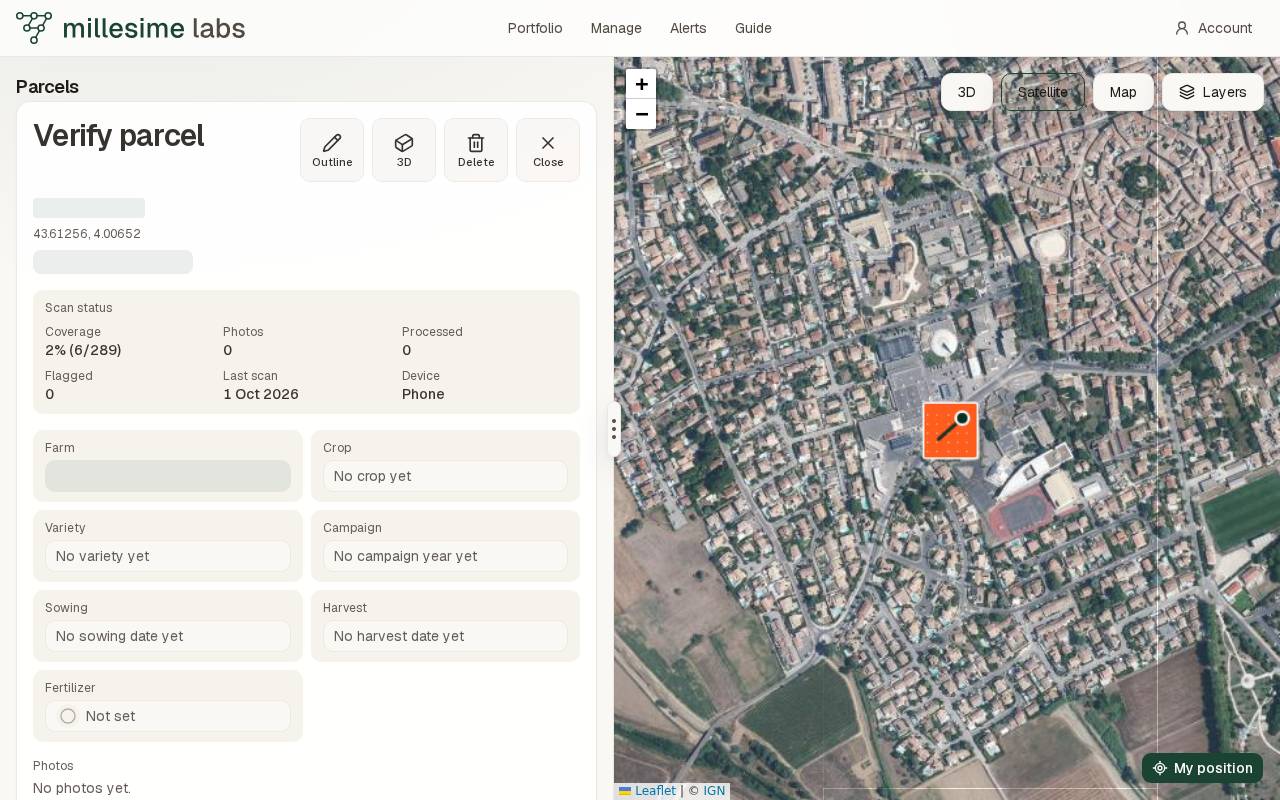This screenshot has height=800, width=1280.
Task: Click the panel divider handle
Action: pos(614,429)
